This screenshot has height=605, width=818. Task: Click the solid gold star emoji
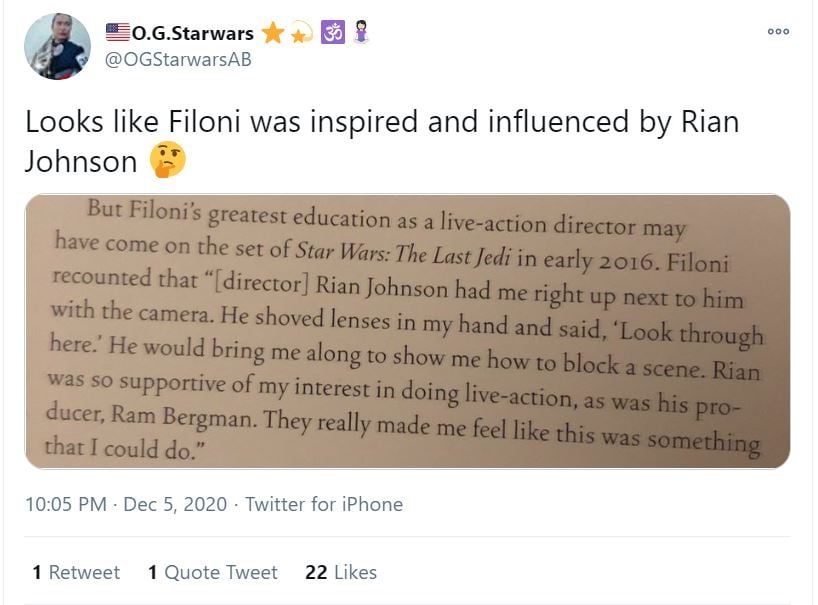[272, 33]
